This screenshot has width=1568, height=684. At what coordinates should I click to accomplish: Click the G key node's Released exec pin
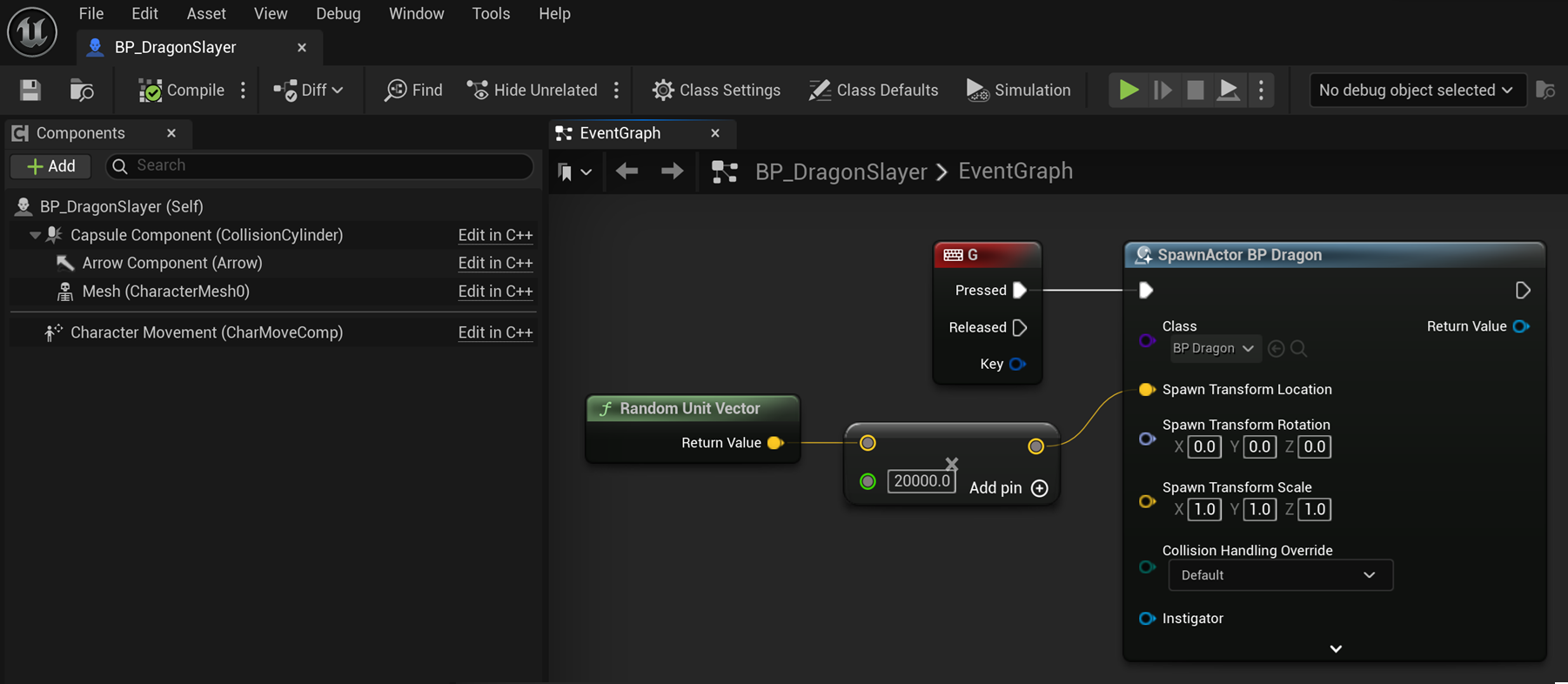[x=1020, y=327]
